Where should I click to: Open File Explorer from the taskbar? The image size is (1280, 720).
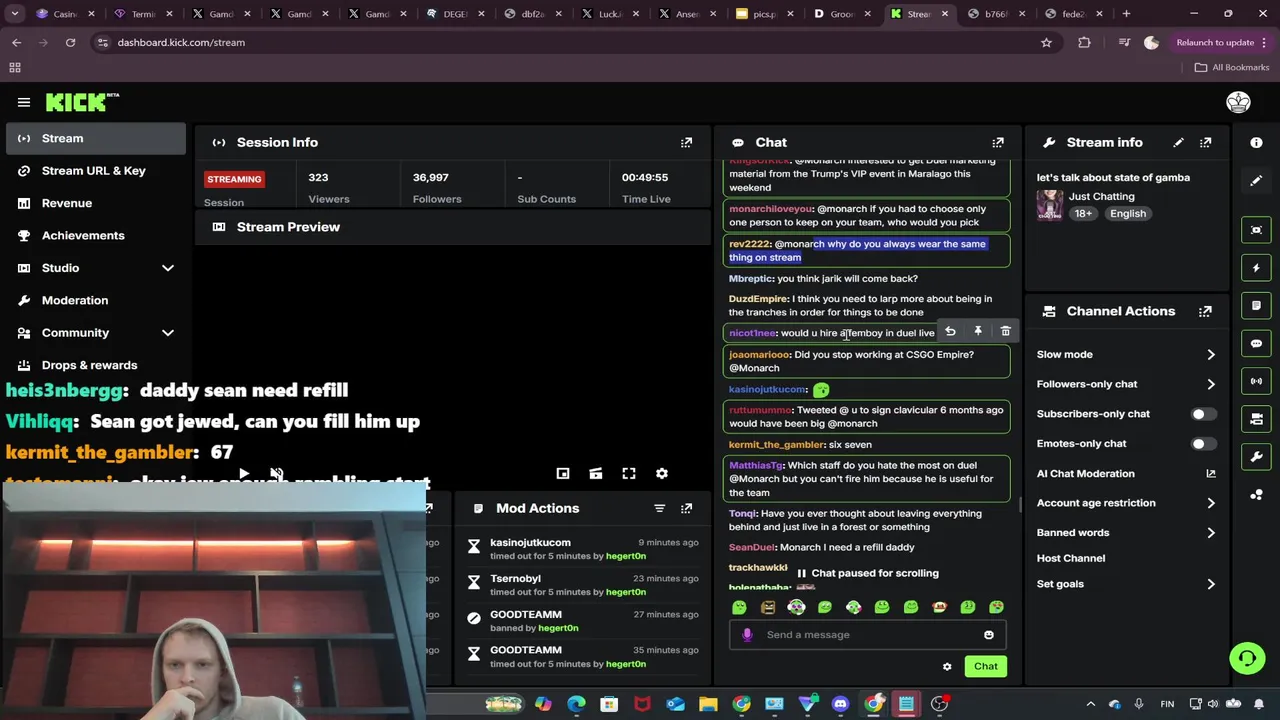pyautogui.click(x=708, y=704)
